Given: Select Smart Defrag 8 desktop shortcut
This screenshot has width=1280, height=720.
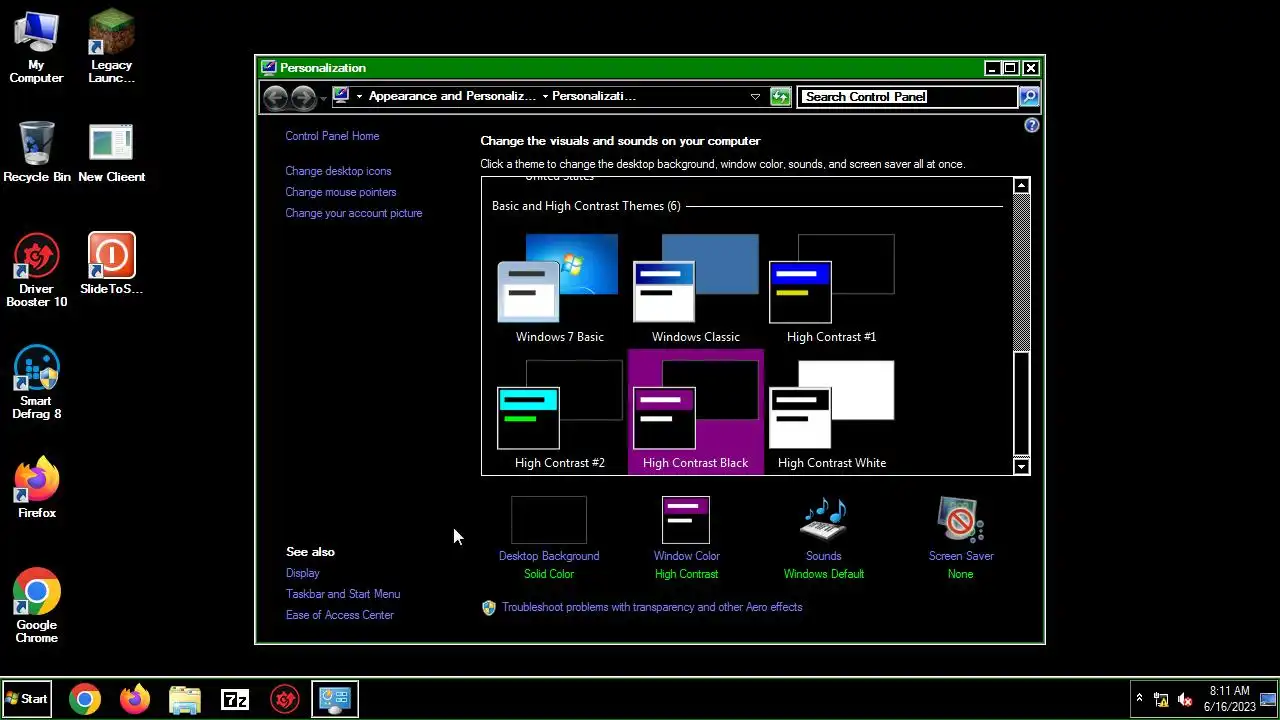Looking at the screenshot, I should [x=37, y=383].
